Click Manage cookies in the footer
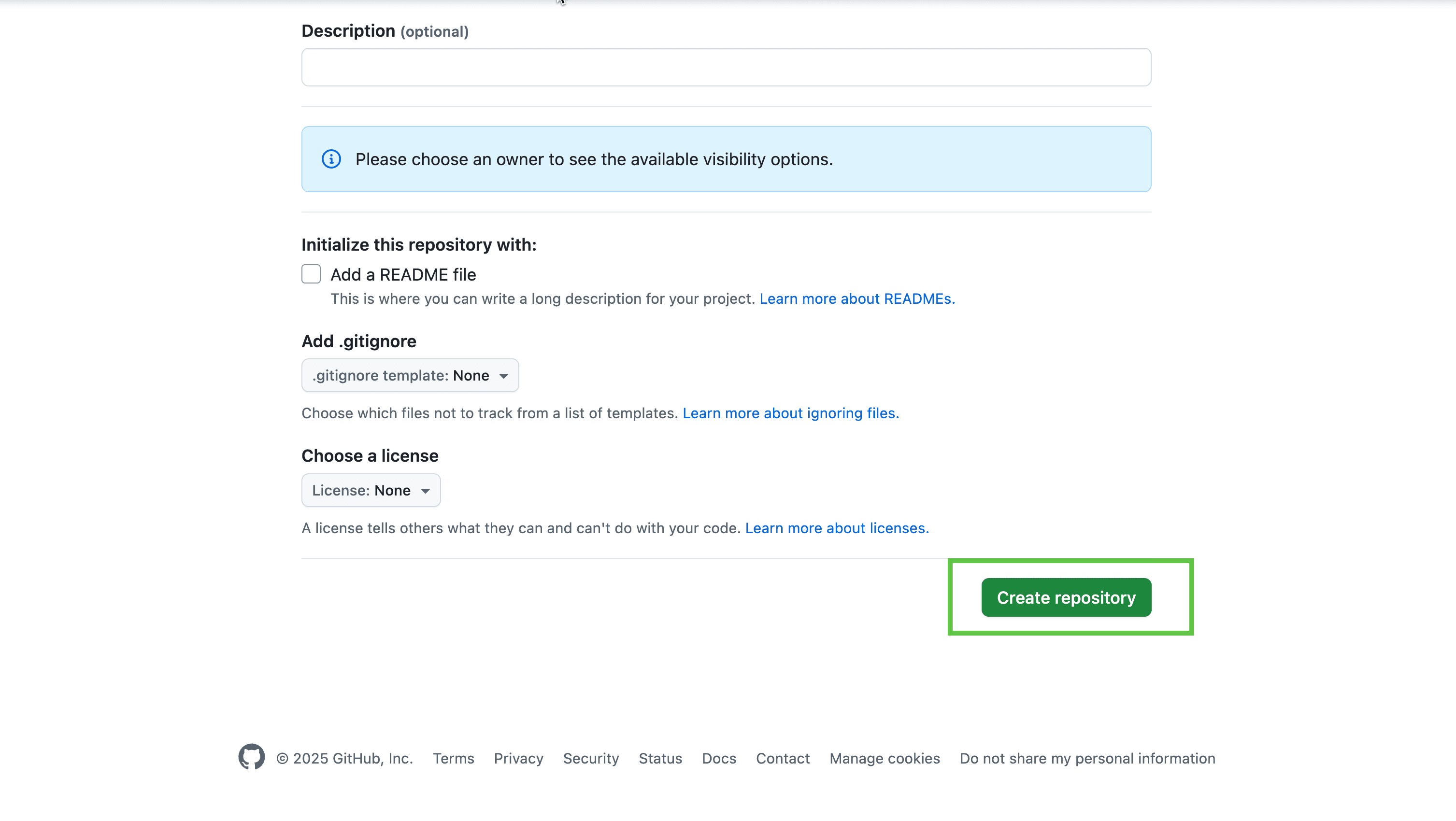The width and height of the screenshot is (1456, 821). pos(885,758)
